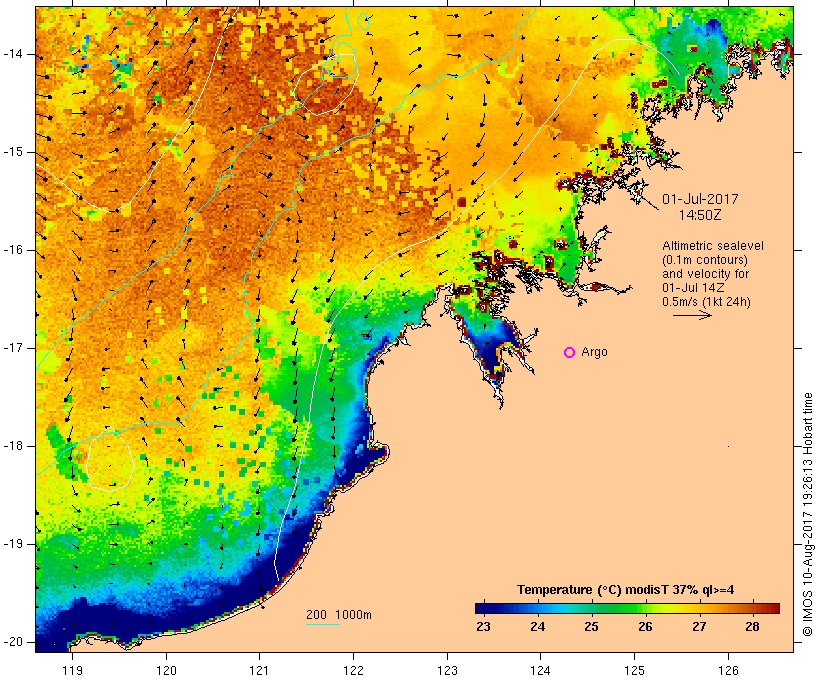Click the '200 1000m' depth label
The width and height of the screenshot is (820, 680).
(x=339, y=615)
